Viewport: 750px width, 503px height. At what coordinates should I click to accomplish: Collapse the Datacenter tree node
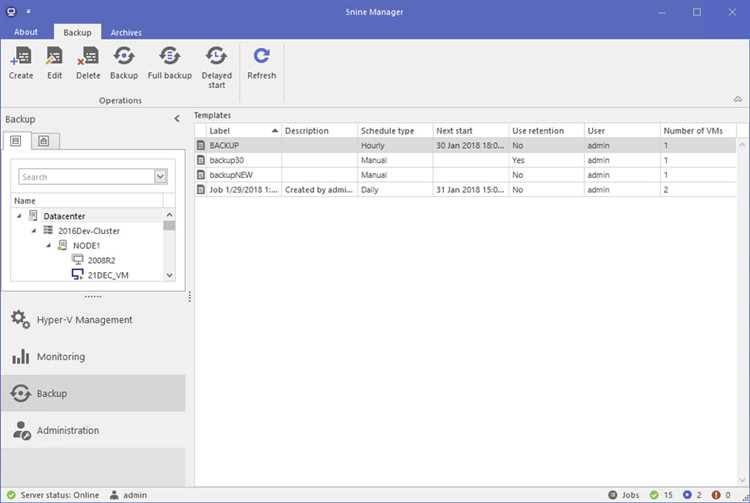19,216
